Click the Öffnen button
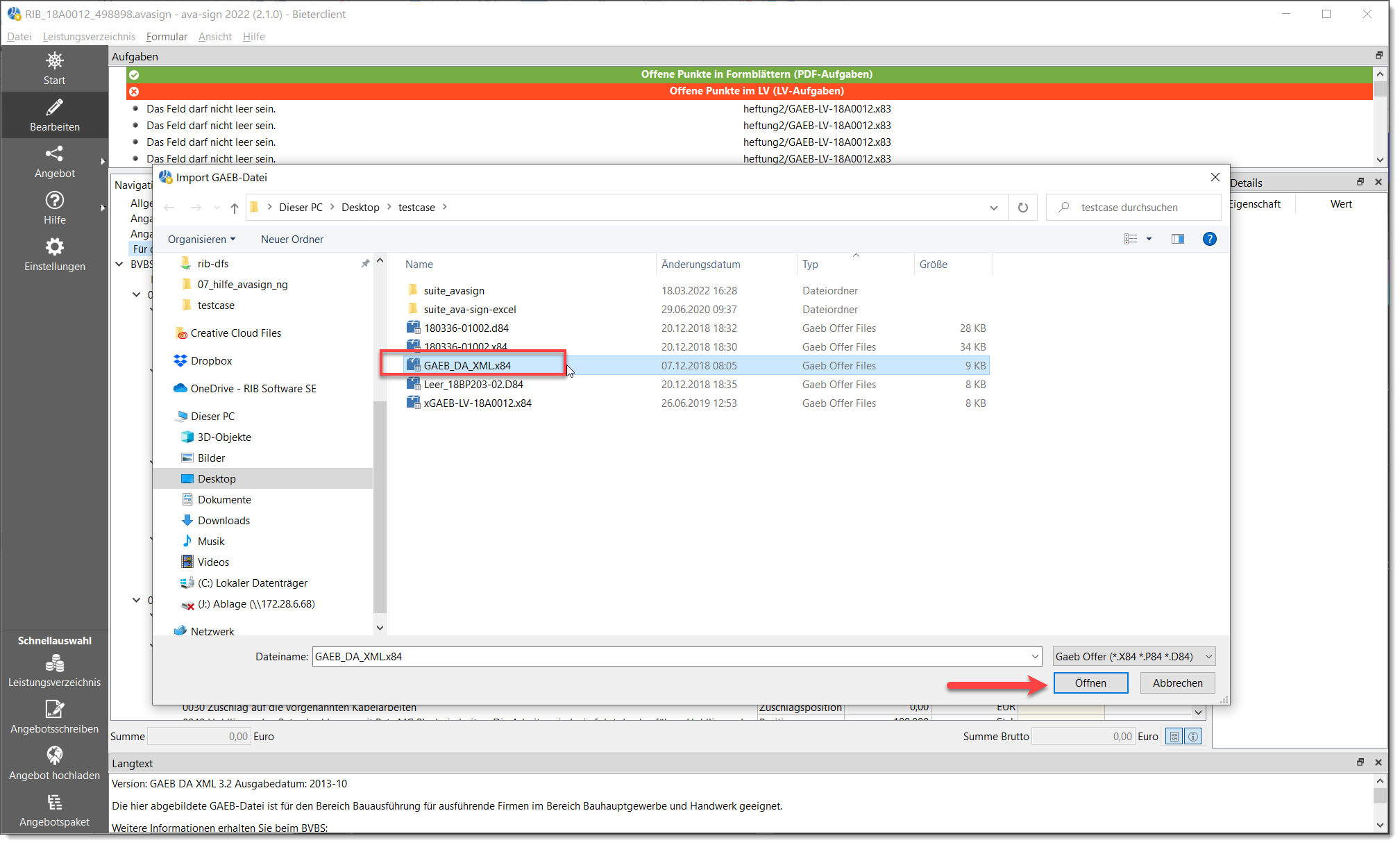Viewport: 1400px width, 845px height. [x=1090, y=683]
